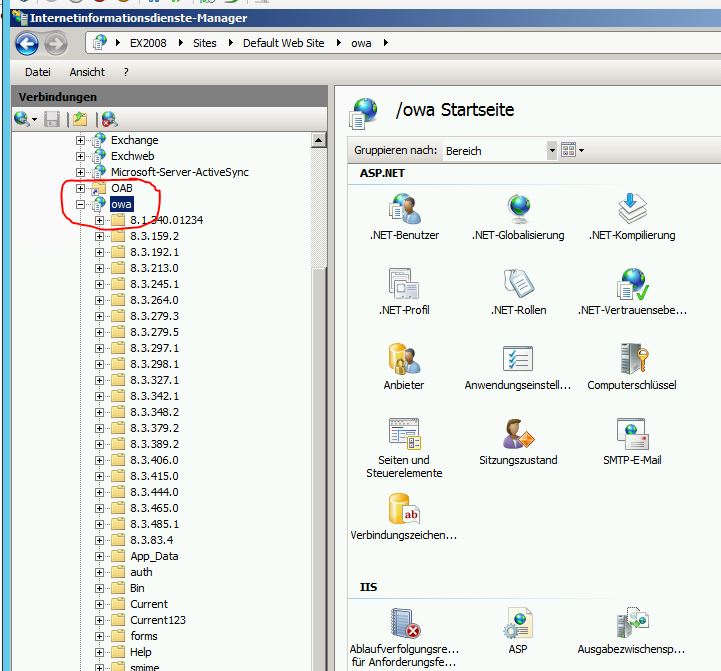Open Ausgabezwischenspeicherung feature icon
721x671 pixels.
[x=632, y=631]
